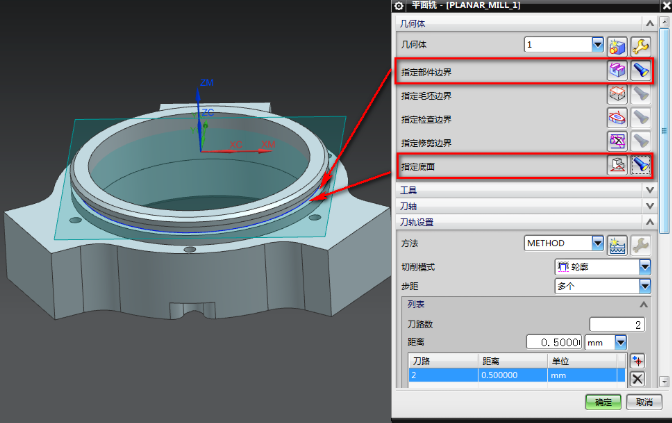Click the edit geometry wrench icon
Screen dimensions: 672x423
(x=640, y=45)
